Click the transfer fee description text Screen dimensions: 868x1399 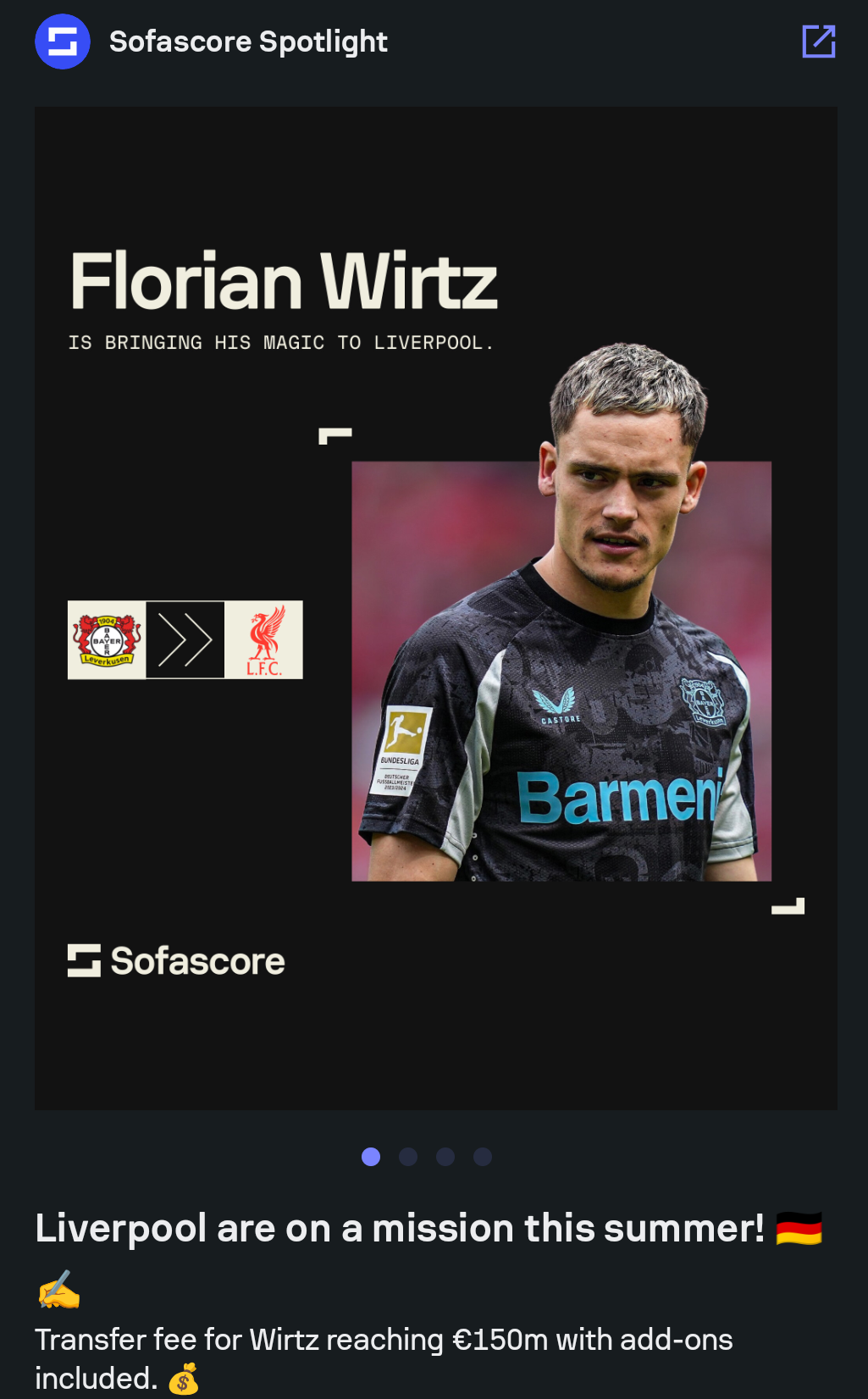pos(384,1358)
